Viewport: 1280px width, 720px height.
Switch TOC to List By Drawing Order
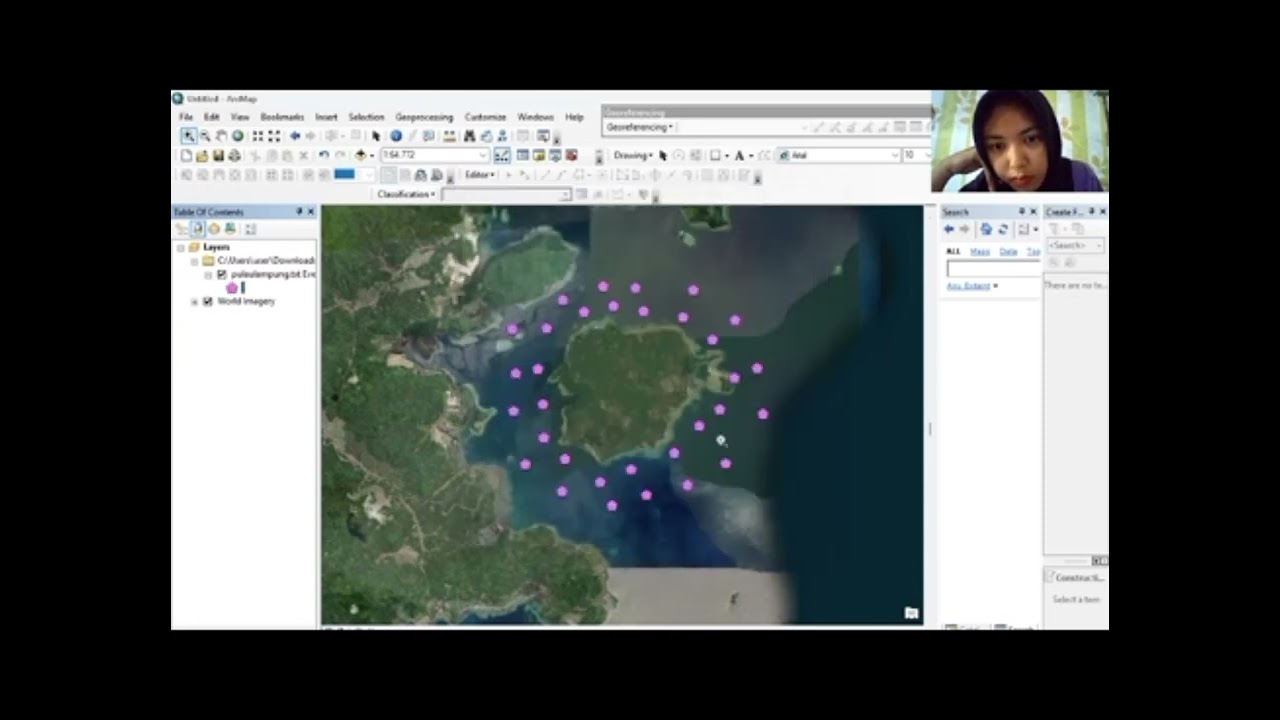point(182,229)
